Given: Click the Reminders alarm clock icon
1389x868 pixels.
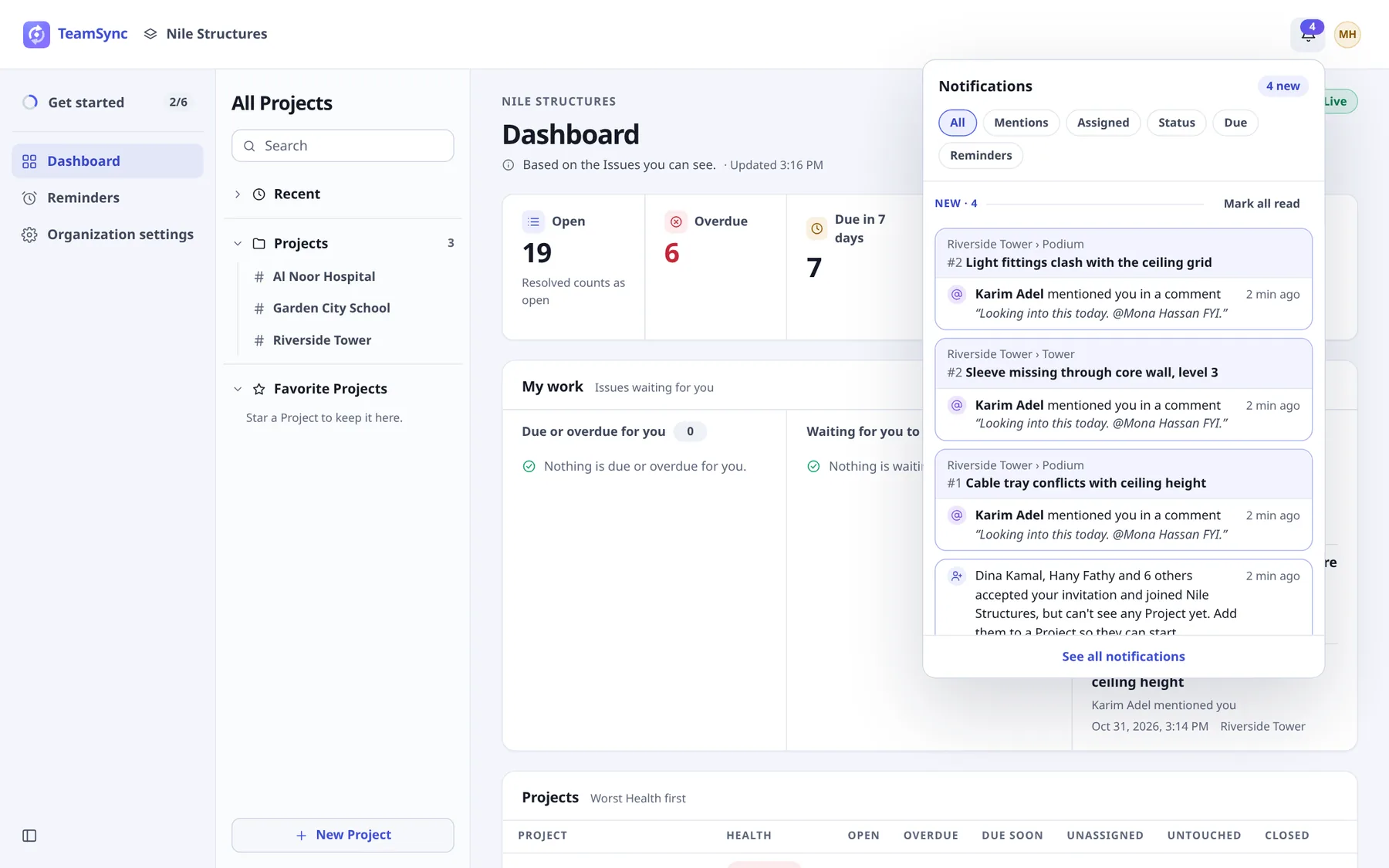Looking at the screenshot, I should point(29,198).
